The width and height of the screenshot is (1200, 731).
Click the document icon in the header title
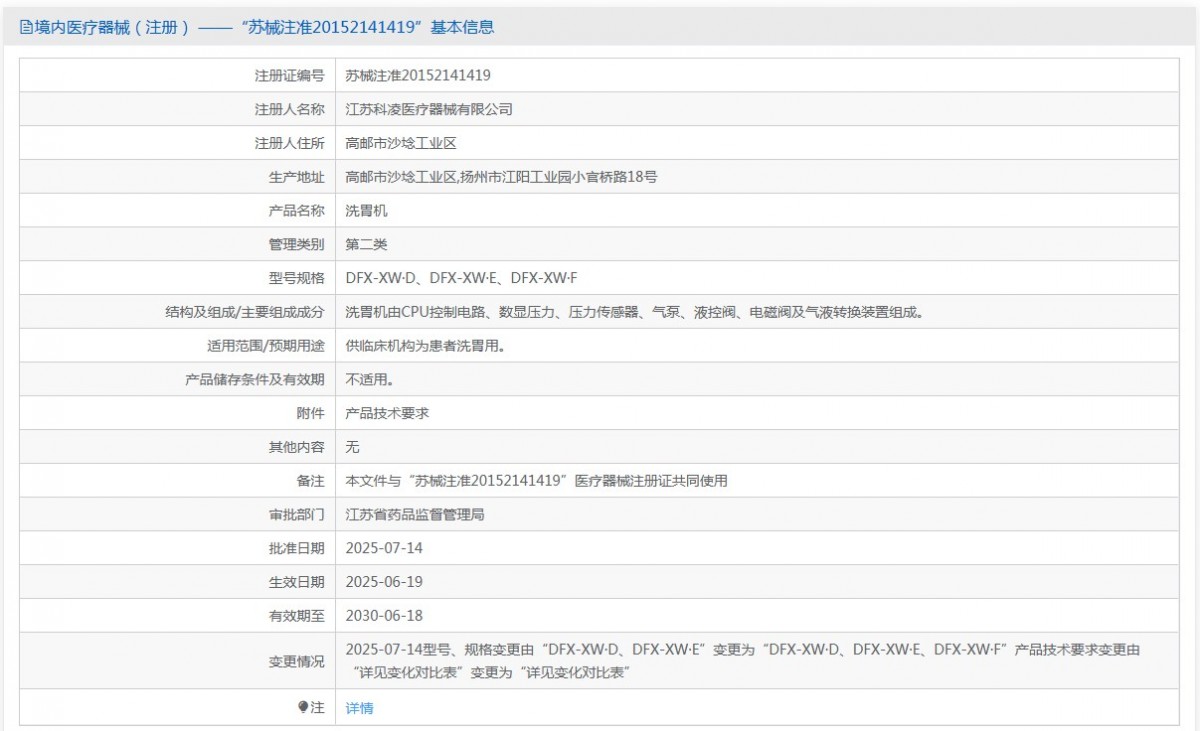(x=26, y=28)
